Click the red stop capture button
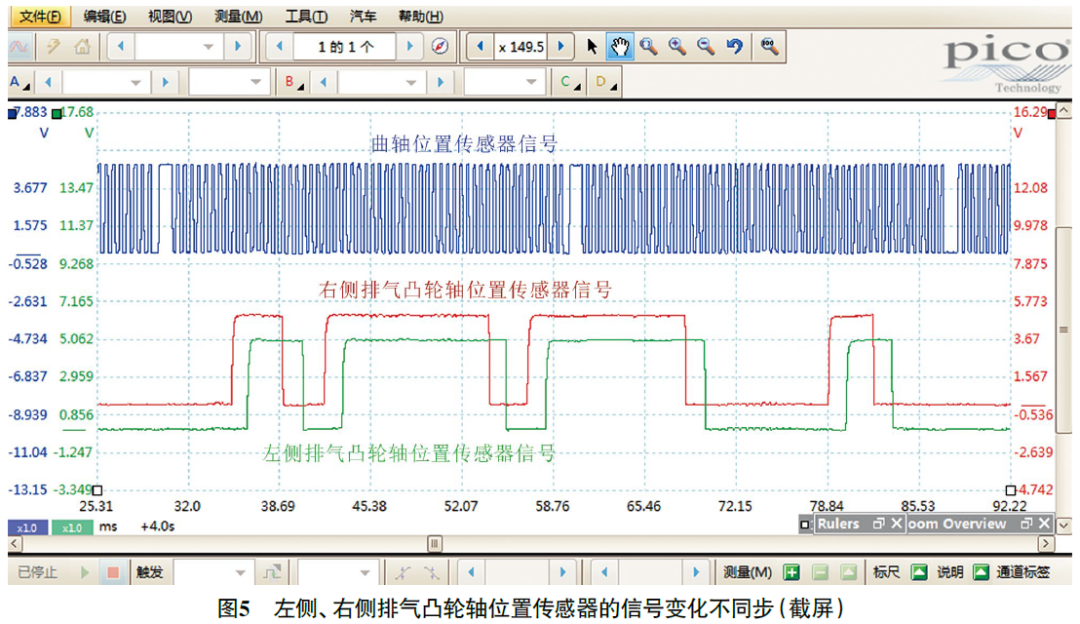The height and width of the screenshot is (624, 1080). coord(113,572)
